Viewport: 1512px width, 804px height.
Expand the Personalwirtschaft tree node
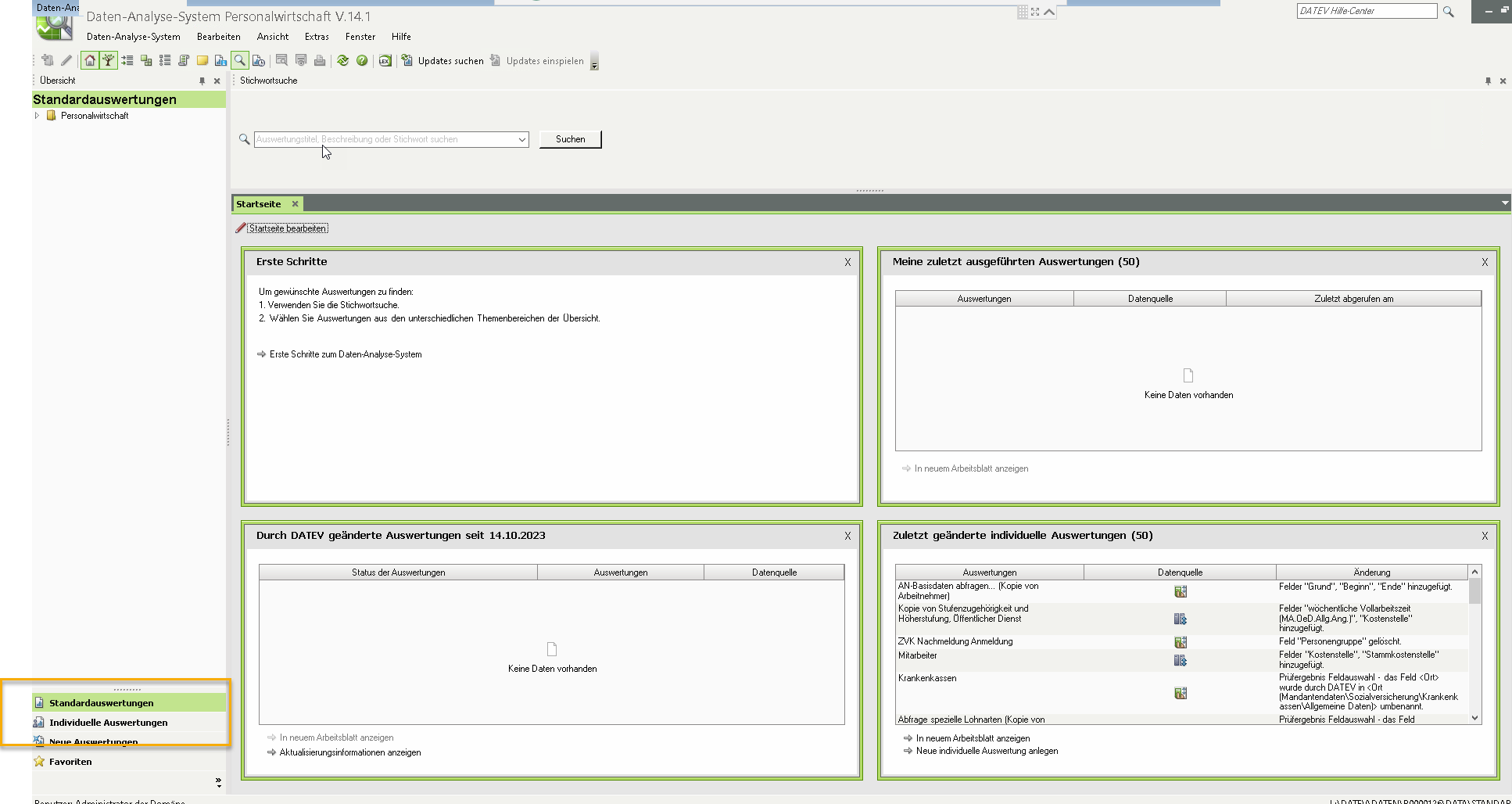37,116
